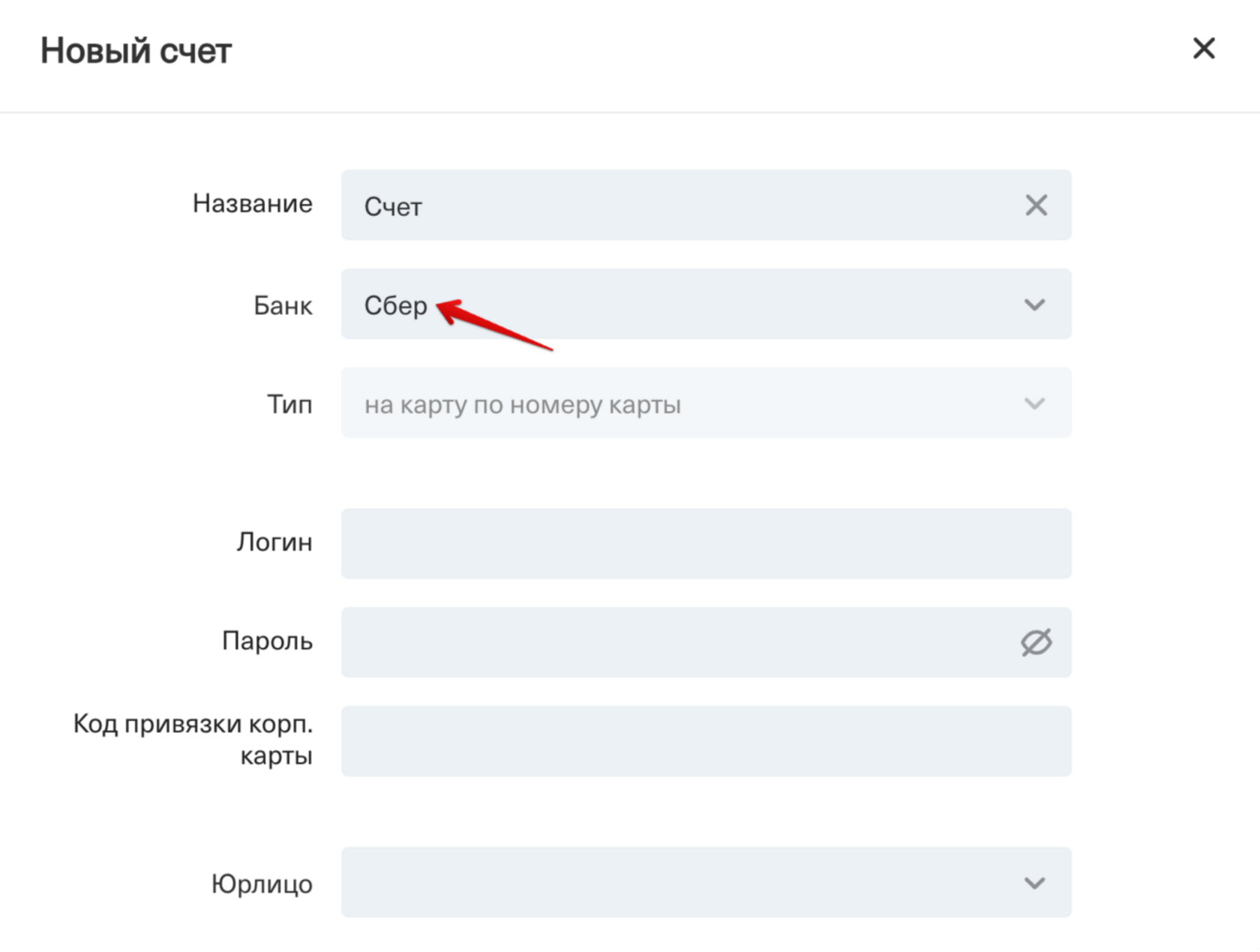Click the Юрлицо chevron arrow

1034,883
